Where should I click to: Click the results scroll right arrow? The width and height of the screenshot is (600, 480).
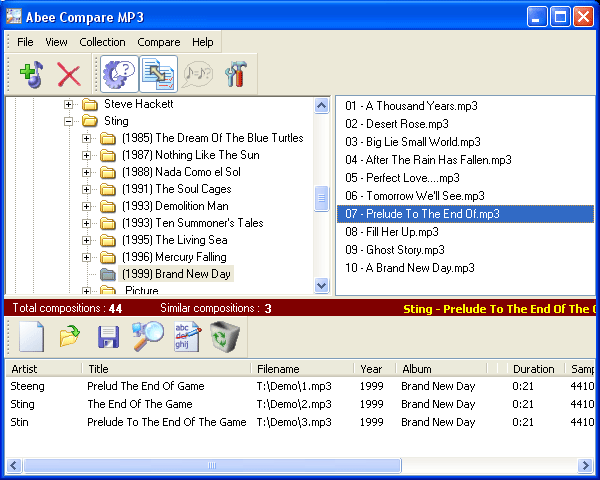click(585, 465)
